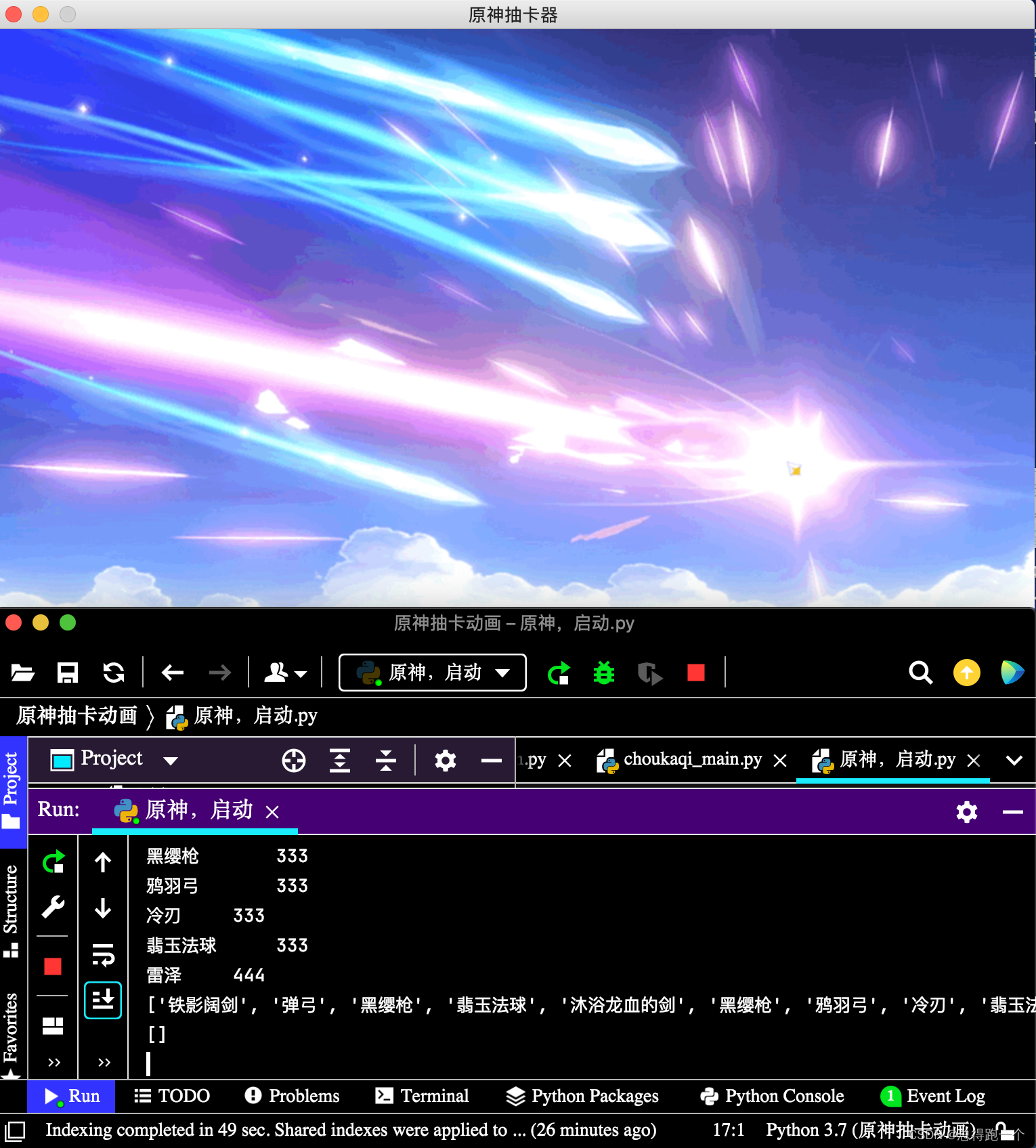The height and width of the screenshot is (1148, 1036).
Task: Open Python Packages tool window
Action: (582, 1096)
